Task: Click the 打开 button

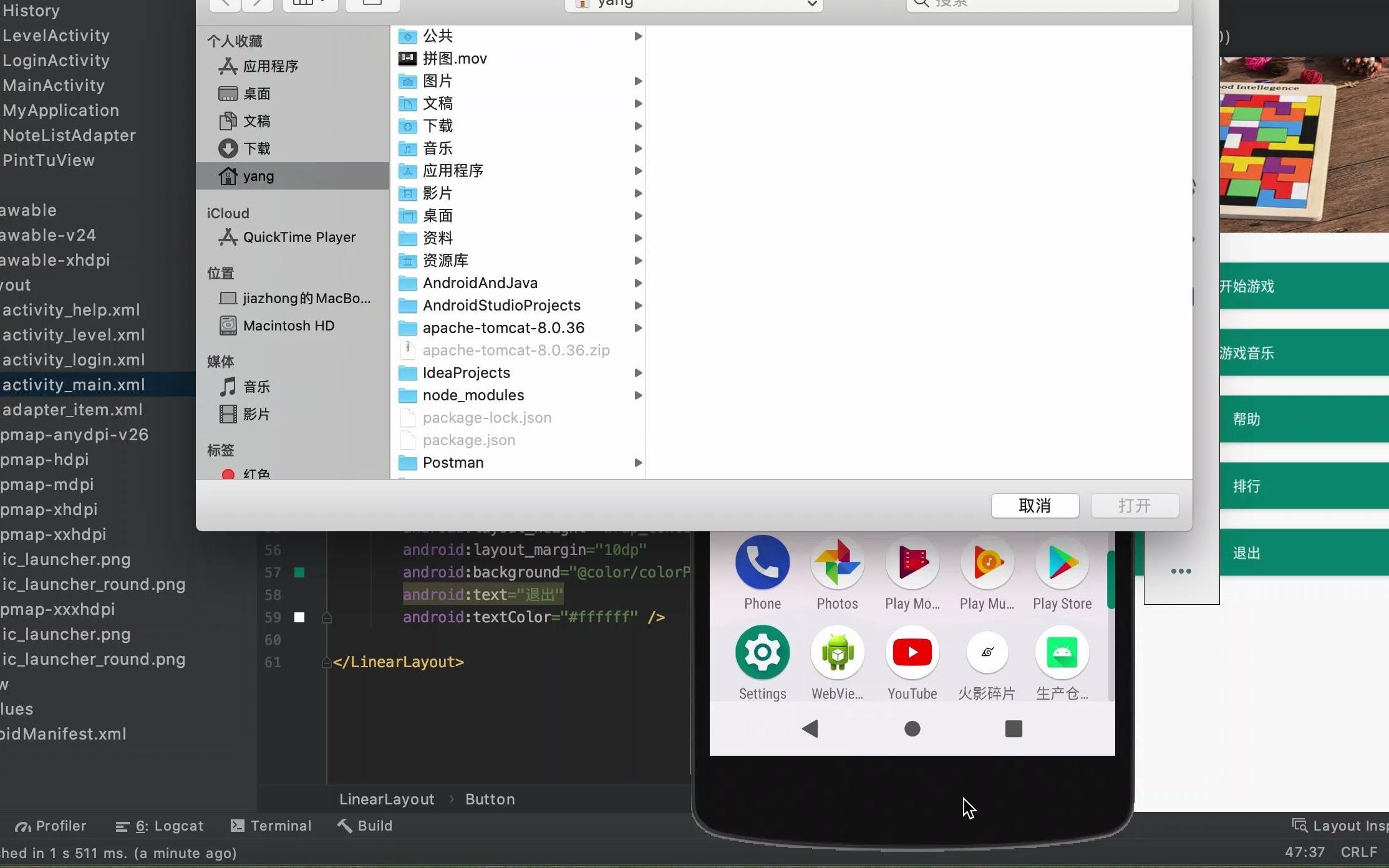Action: click(1134, 506)
